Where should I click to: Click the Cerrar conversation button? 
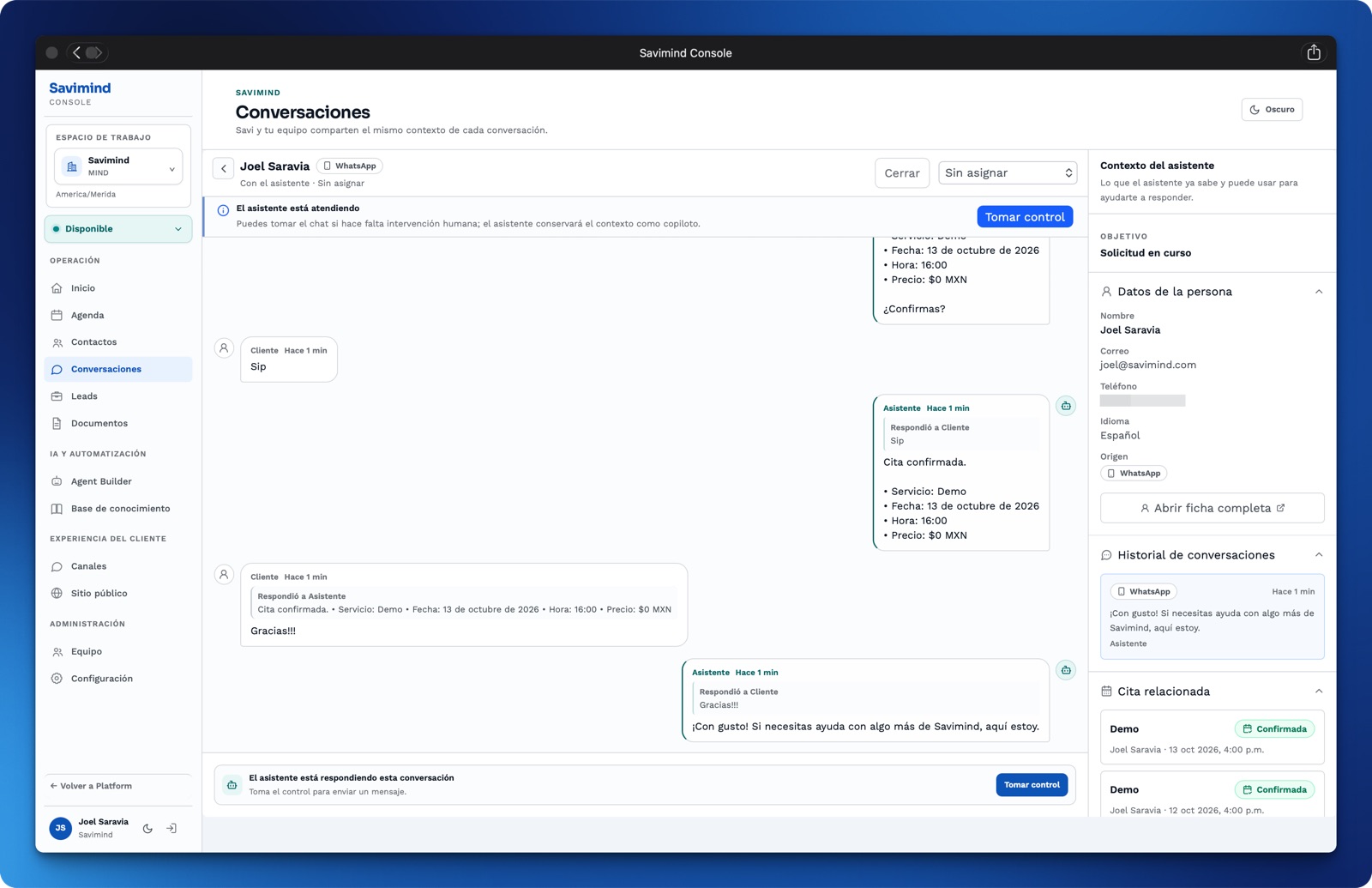902,173
